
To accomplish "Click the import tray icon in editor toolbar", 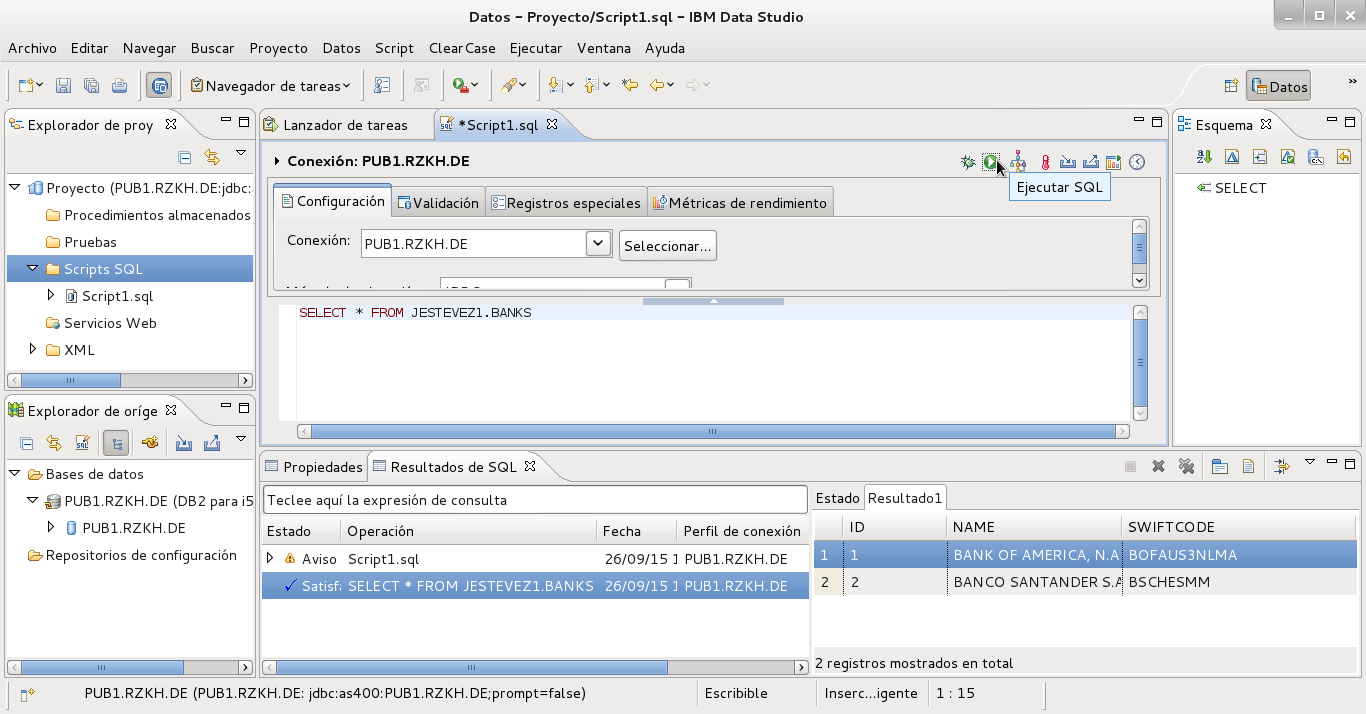I will [x=1067, y=162].
